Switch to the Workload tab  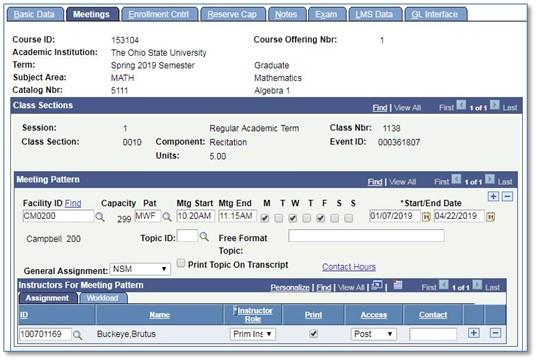point(103,298)
